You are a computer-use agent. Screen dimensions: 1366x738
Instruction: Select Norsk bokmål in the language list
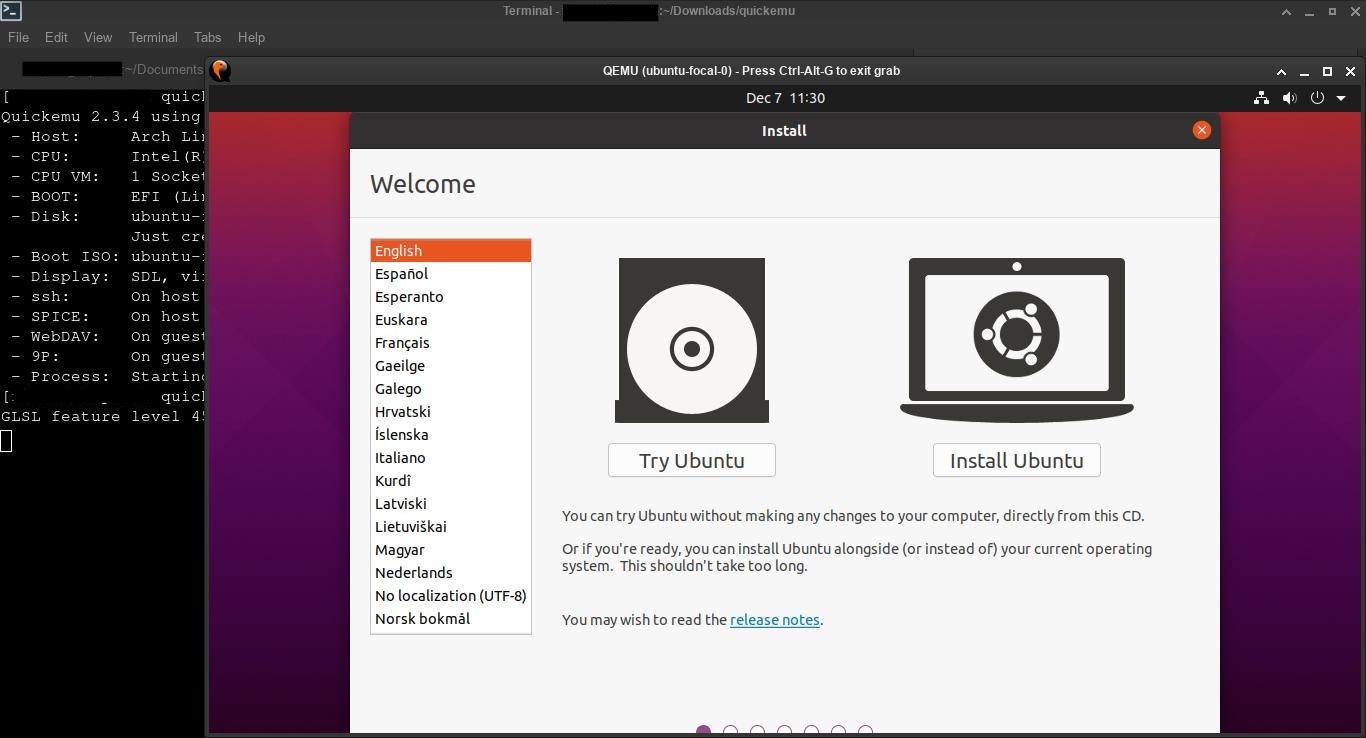450,619
